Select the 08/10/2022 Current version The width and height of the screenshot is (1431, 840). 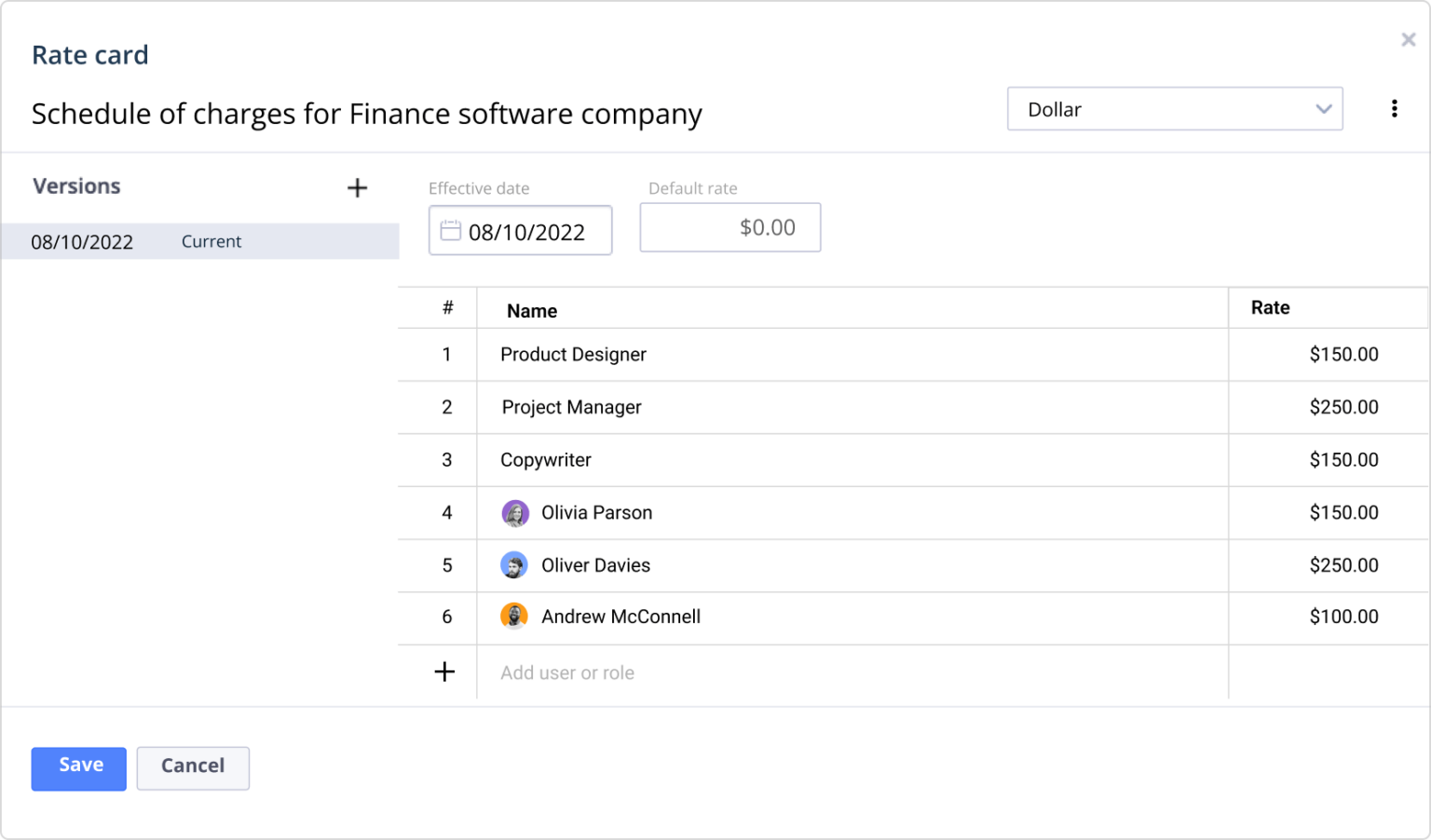click(199, 241)
